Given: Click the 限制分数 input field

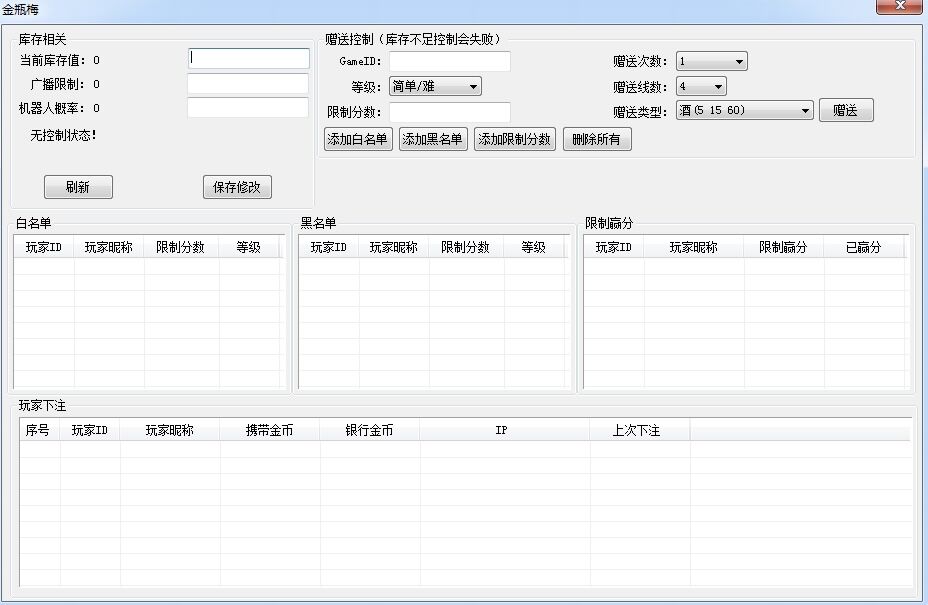Looking at the screenshot, I should tap(450, 112).
